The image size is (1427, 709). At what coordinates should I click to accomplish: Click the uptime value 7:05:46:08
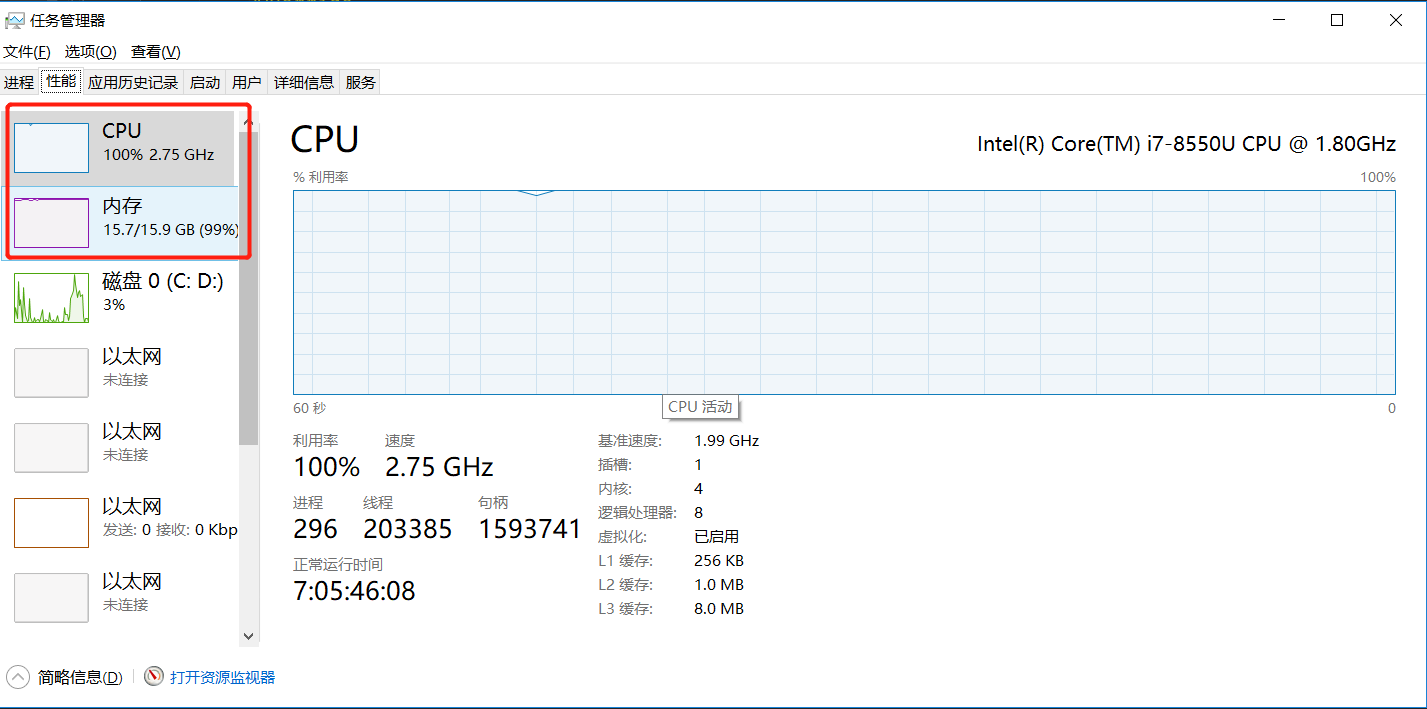[354, 591]
